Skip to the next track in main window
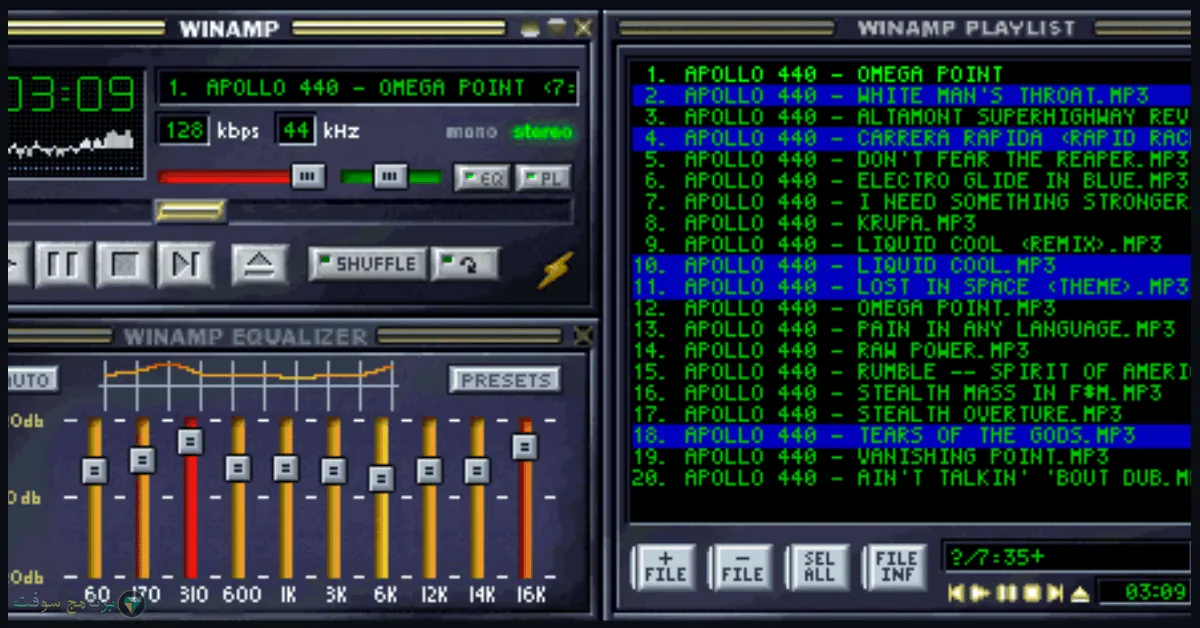1200x628 pixels. click(186, 264)
